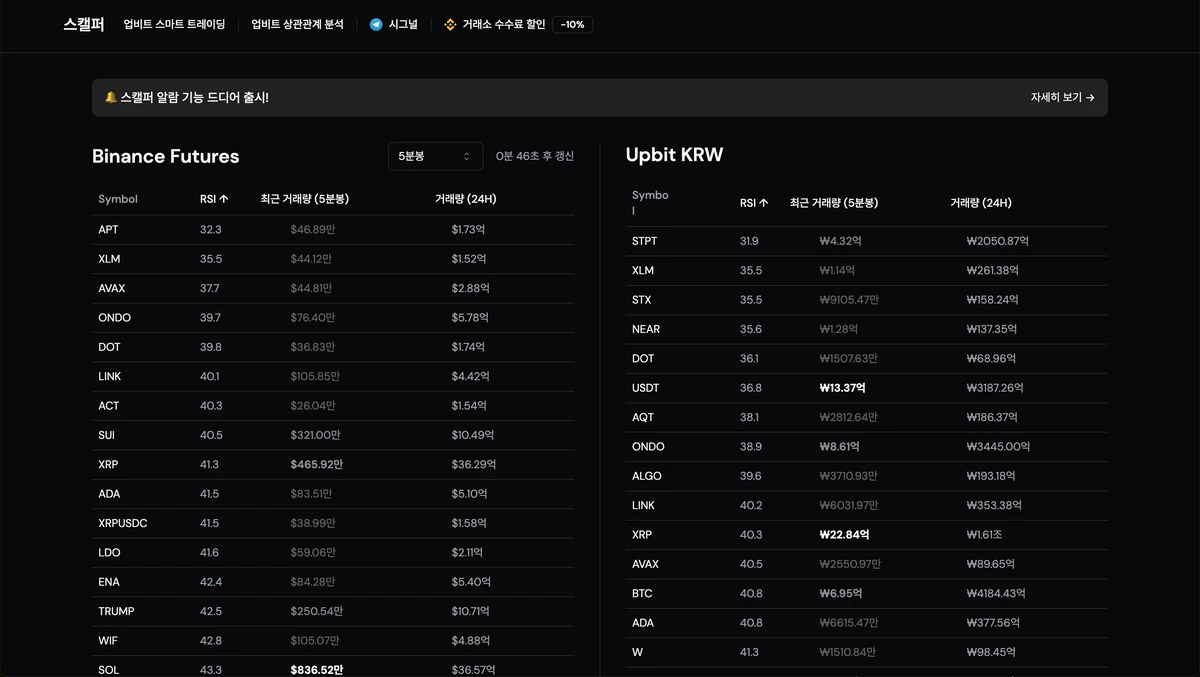
Task: Select APT row in Binance Futures
Action: pos(333,230)
